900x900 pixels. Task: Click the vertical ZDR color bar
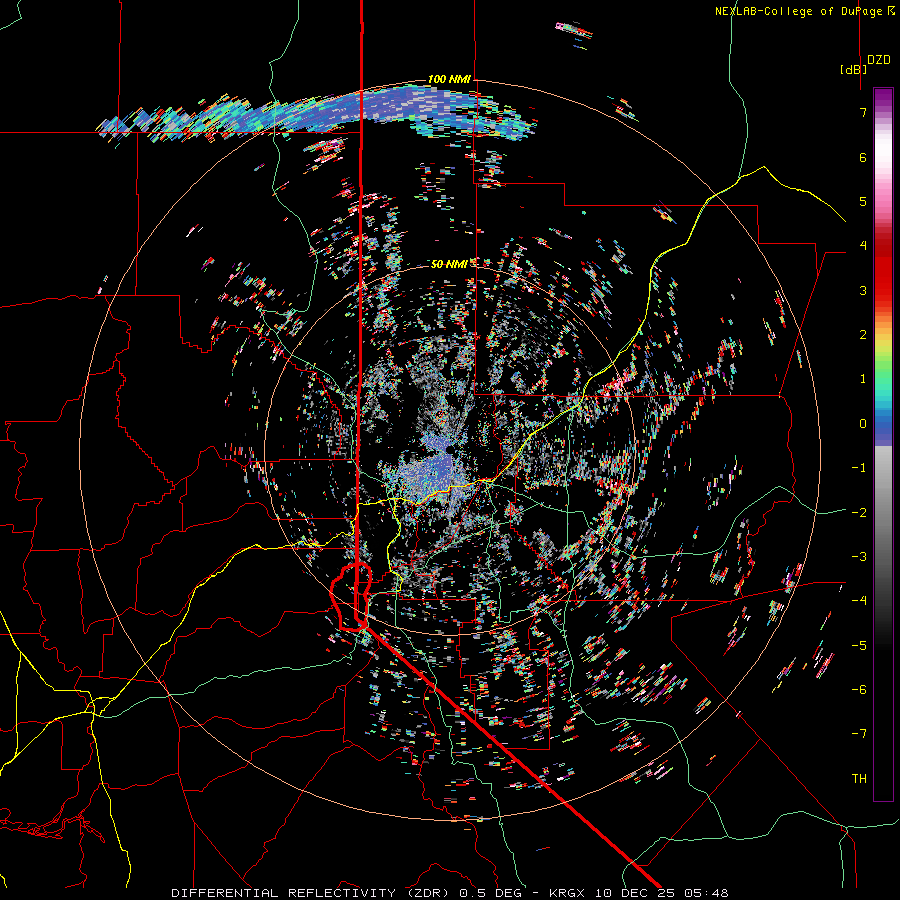(x=883, y=444)
